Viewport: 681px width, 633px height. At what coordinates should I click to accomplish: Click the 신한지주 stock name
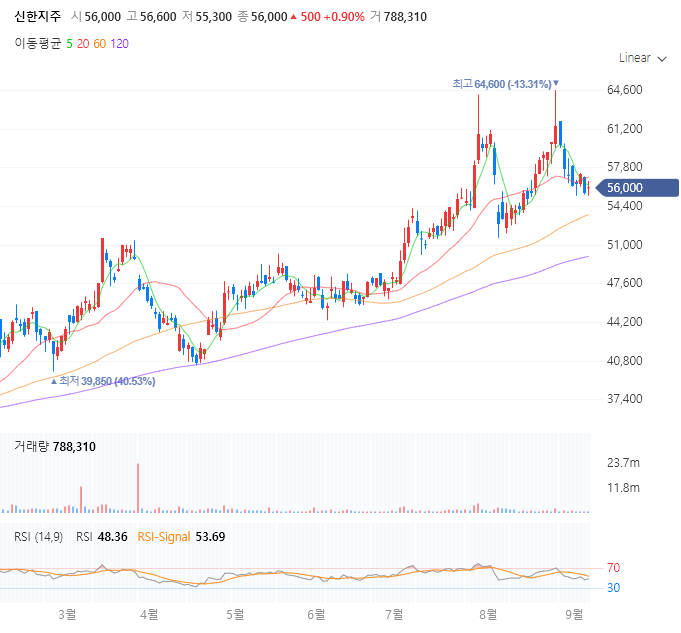[37, 17]
